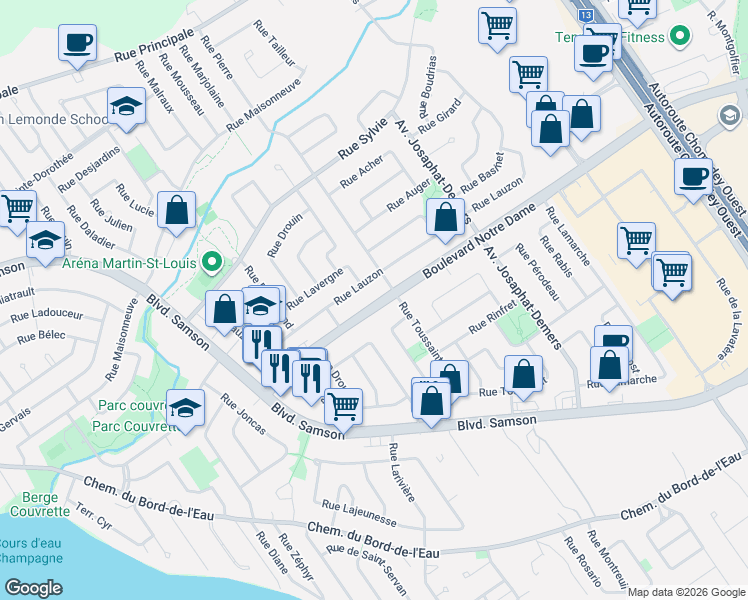Select the Rue Rinfret street label
This screenshot has height=600, width=748.
pos(492,317)
